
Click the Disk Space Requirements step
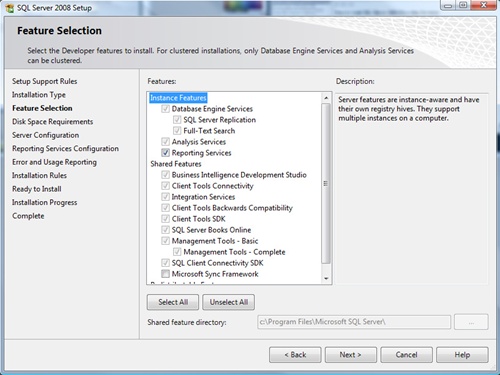pos(53,122)
